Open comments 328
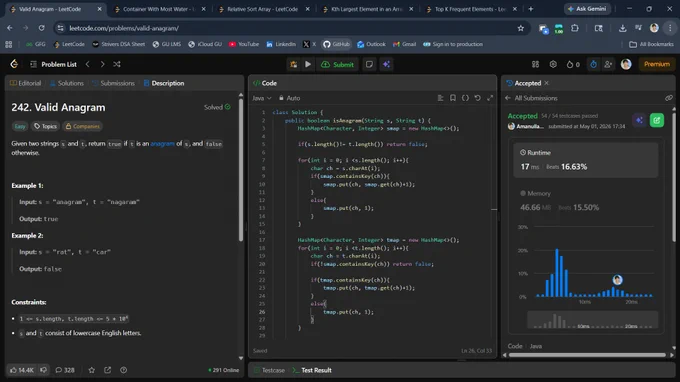 pos(65,370)
